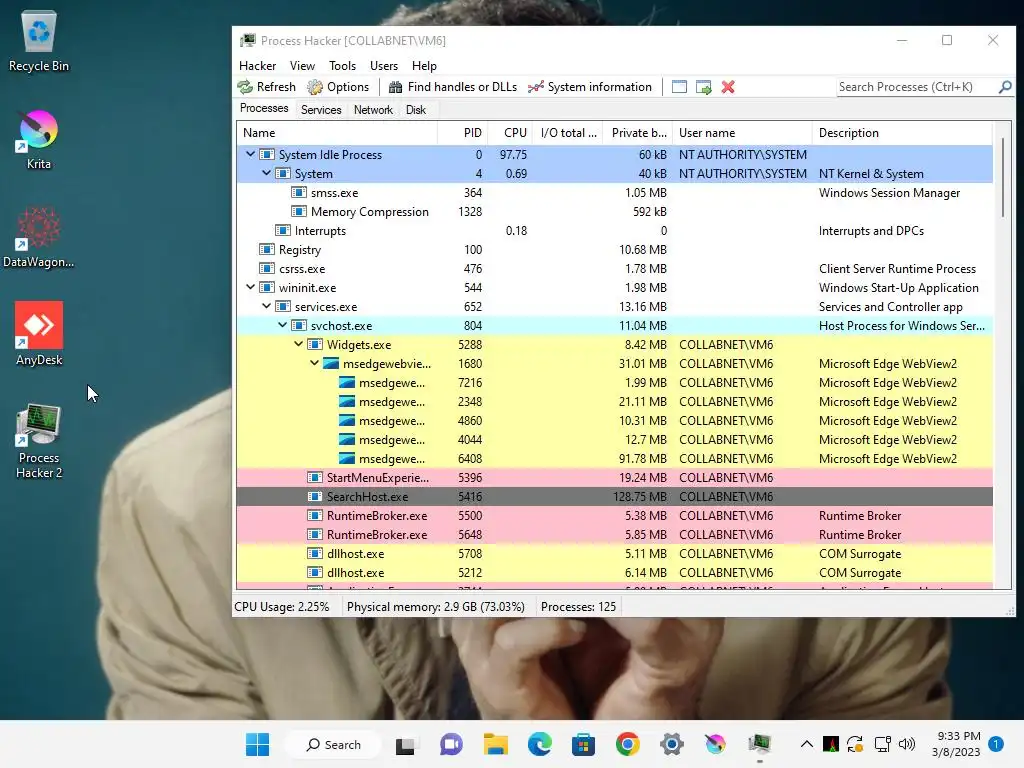This screenshot has height=768, width=1024.
Task: Select the Registry process
Action: 615,249
